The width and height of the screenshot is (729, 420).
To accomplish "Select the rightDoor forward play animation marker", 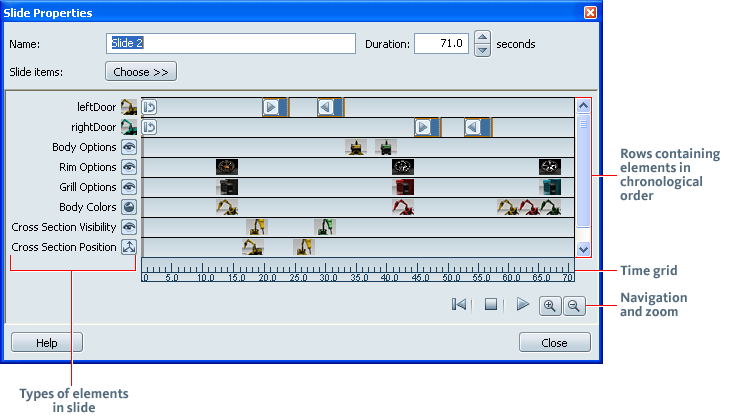I will point(427,127).
